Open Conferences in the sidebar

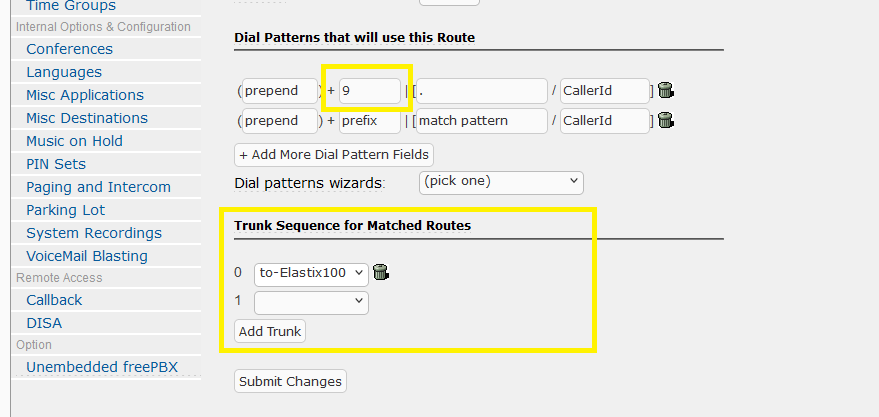click(x=69, y=49)
